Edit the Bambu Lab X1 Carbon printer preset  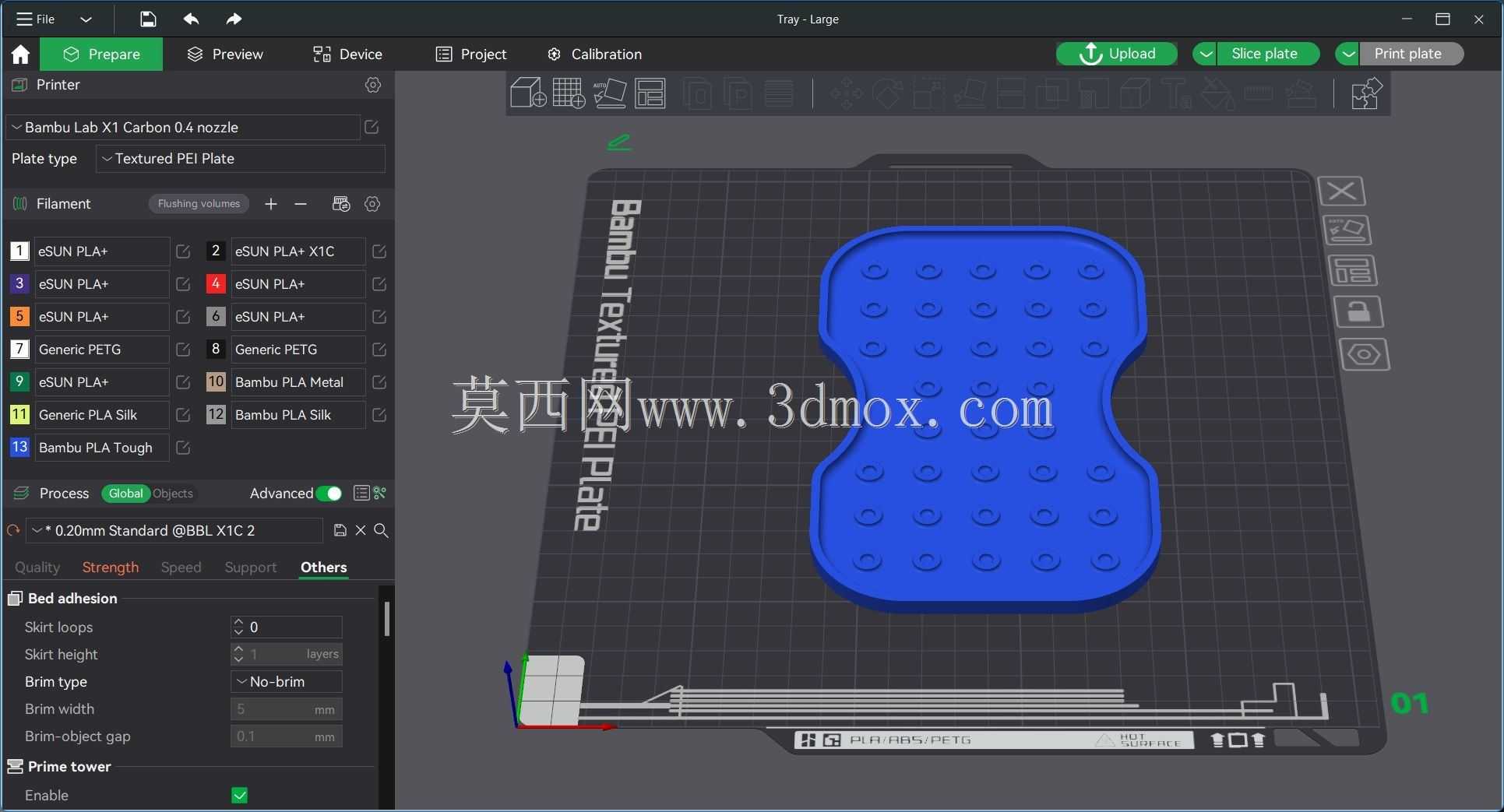(372, 127)
